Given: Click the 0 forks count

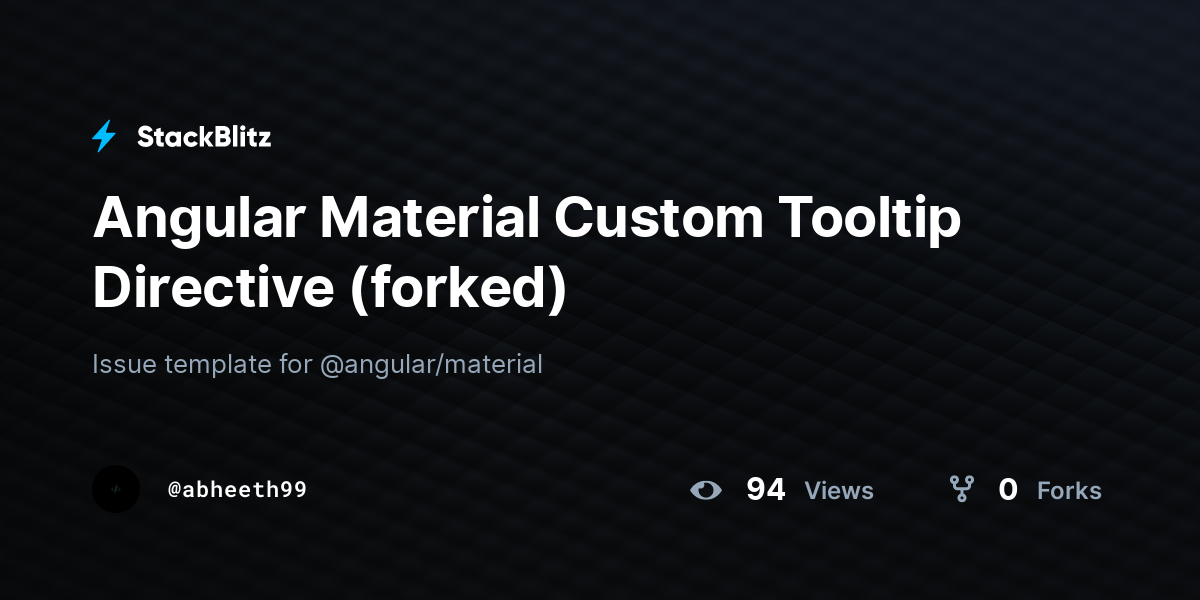Looking at the screenshot, I should 1008,489.
